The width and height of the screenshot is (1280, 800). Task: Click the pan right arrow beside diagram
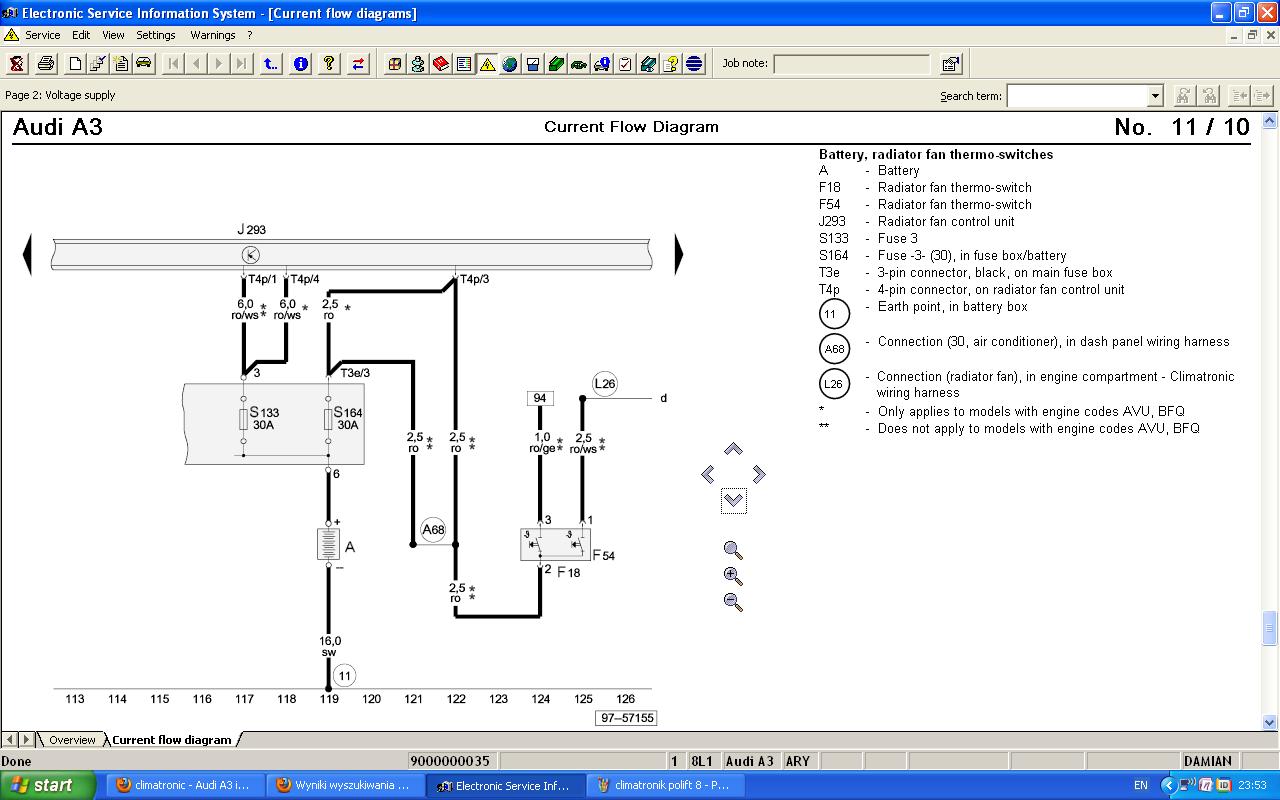coord(758,474)
